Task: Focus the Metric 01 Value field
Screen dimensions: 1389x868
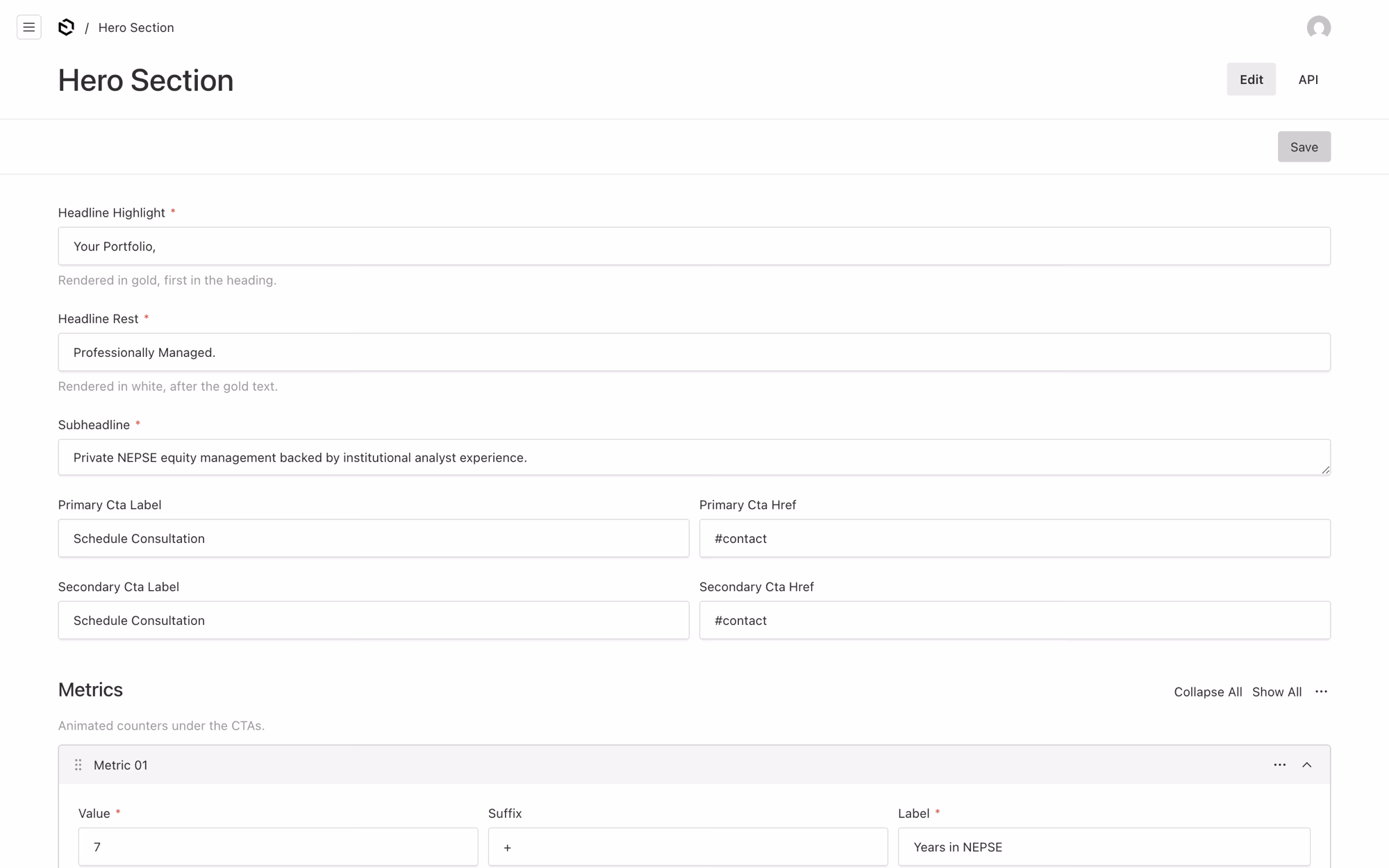Action: click(278, 846)
